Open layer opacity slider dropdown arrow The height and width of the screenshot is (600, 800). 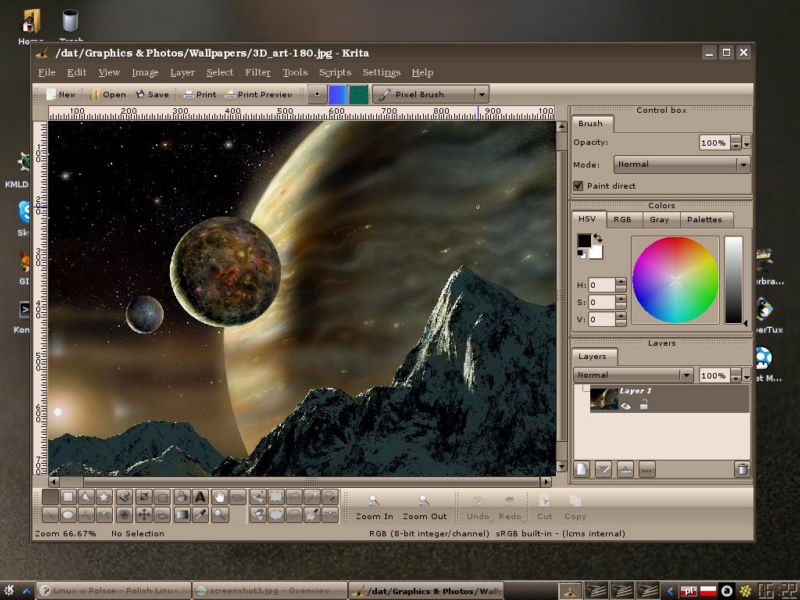click(746, 376)
